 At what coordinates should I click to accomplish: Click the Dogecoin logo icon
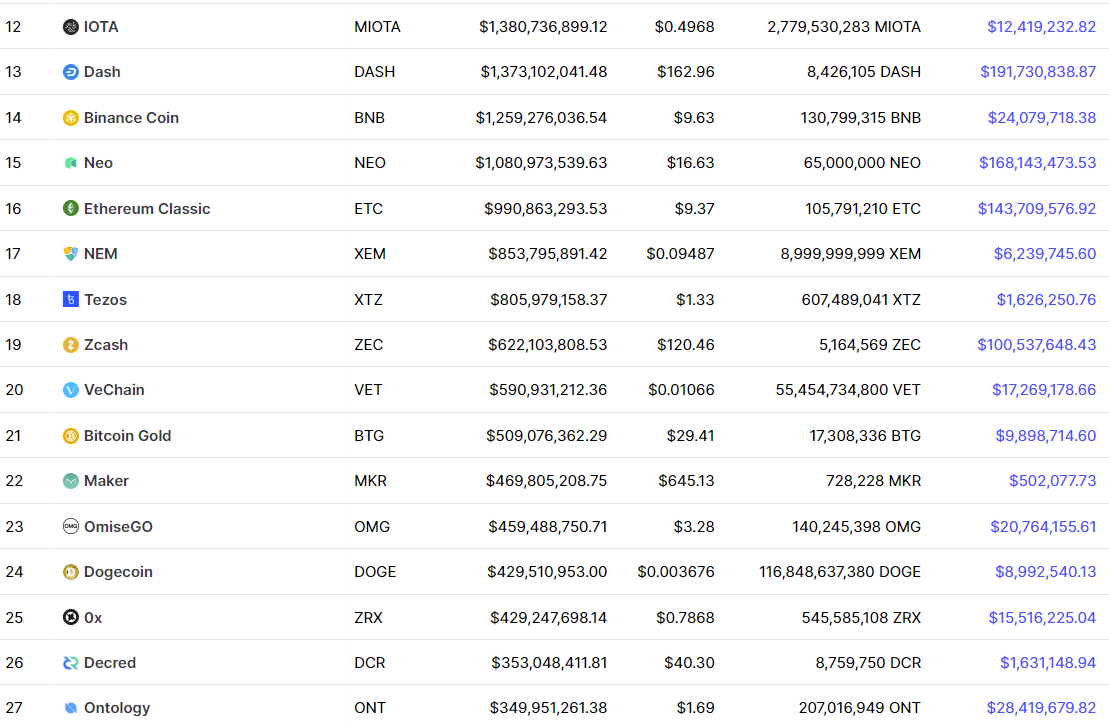(x=71, y=572)
